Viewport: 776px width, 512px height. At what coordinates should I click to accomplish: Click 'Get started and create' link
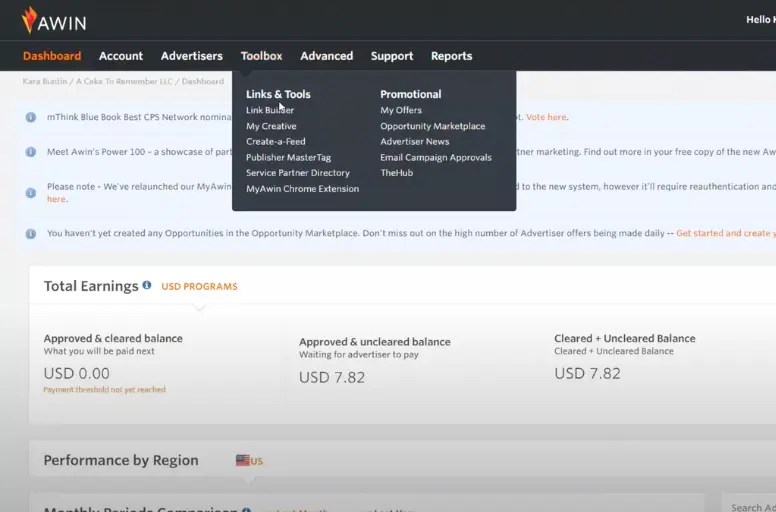pyautogui.click(x=726, y=233)
